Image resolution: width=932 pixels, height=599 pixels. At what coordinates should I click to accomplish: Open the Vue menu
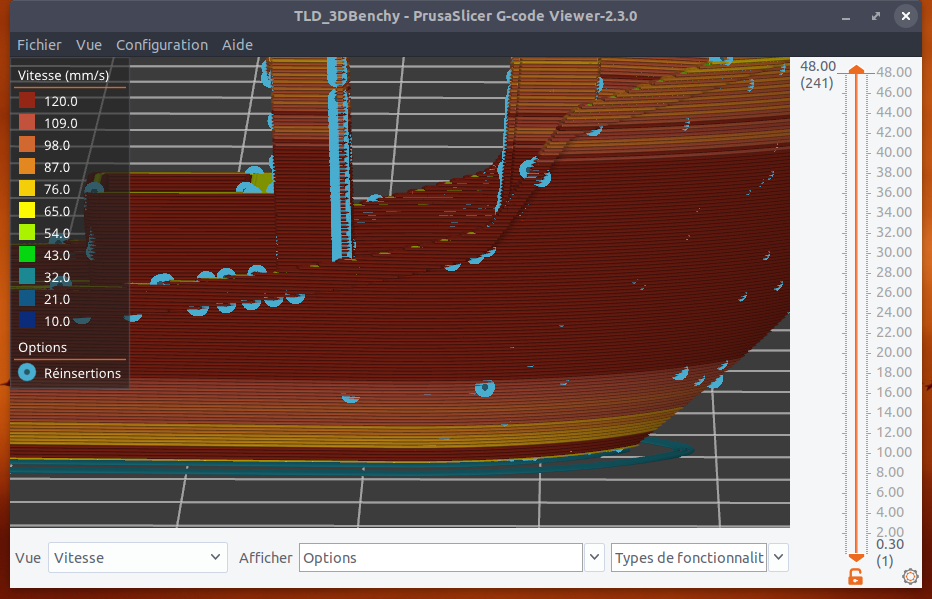[89, 45]
